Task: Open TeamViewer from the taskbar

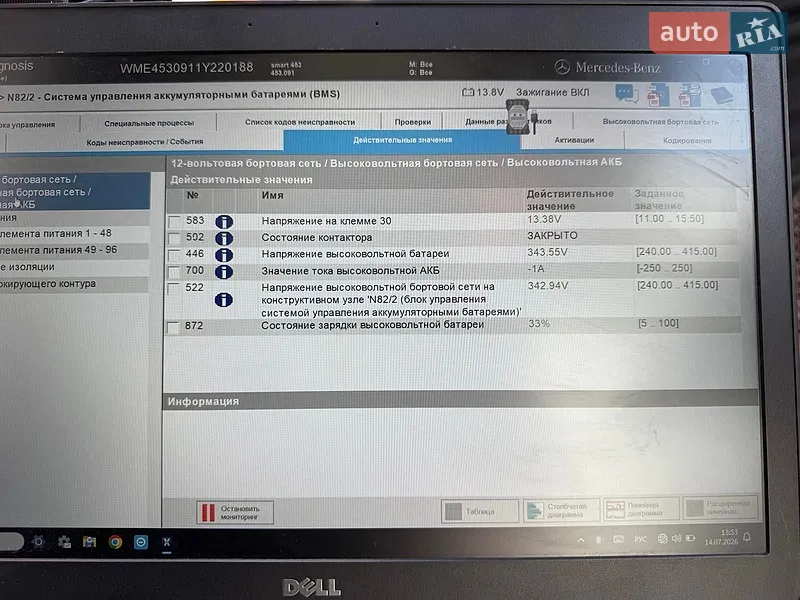Action: click(x=141, y=542)
